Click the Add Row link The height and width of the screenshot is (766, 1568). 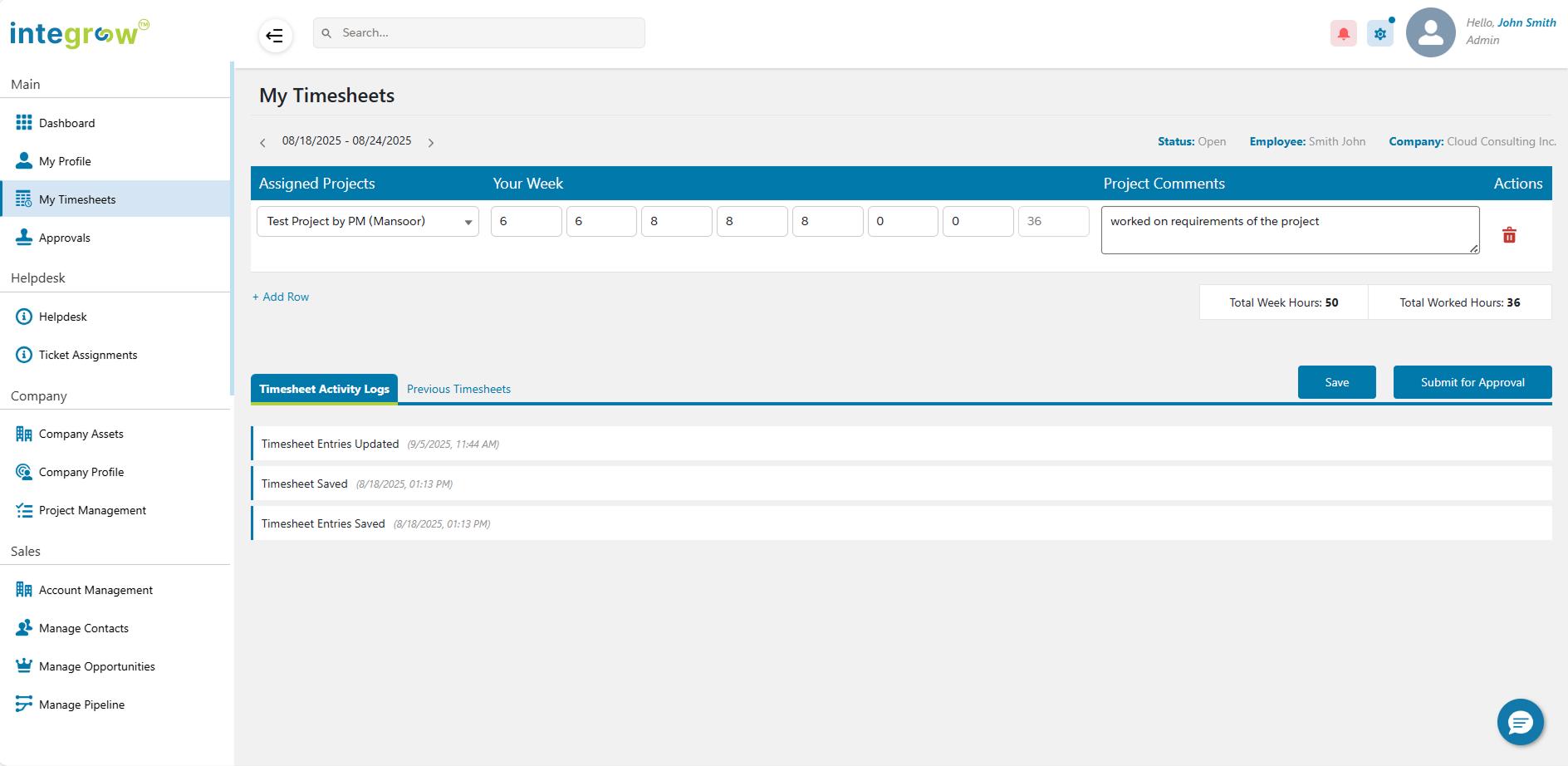(x=281, y=297)
